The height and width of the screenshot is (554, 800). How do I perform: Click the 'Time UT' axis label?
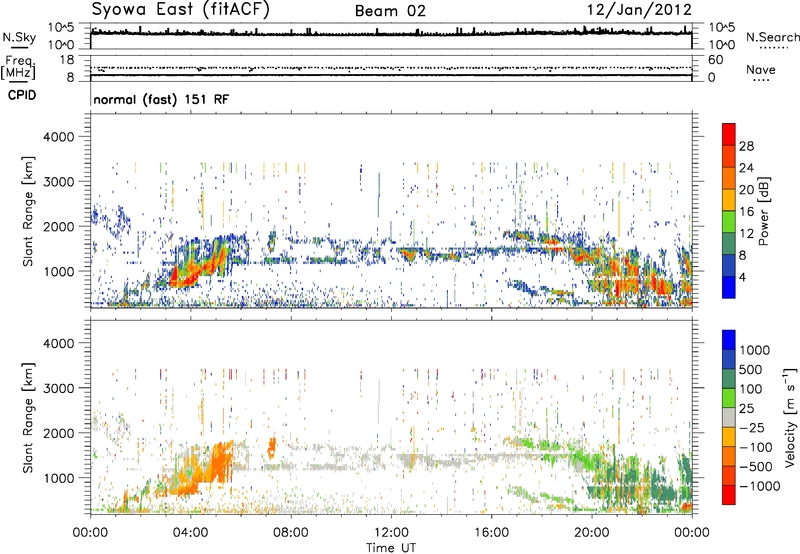391,548
